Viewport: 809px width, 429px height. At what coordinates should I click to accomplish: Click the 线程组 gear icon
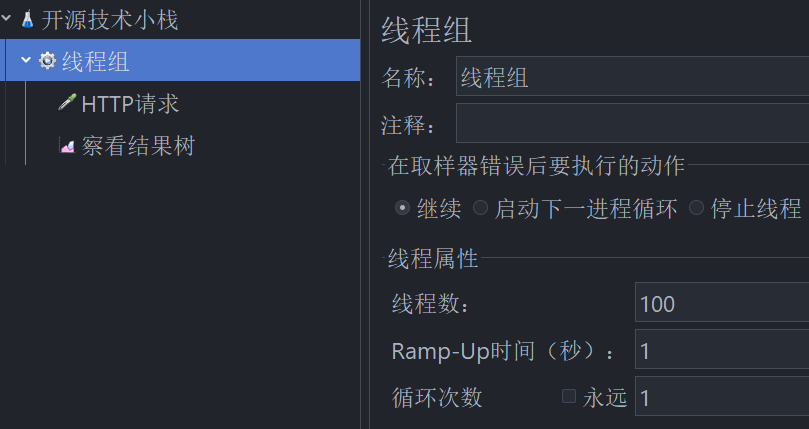click(47, 61)
